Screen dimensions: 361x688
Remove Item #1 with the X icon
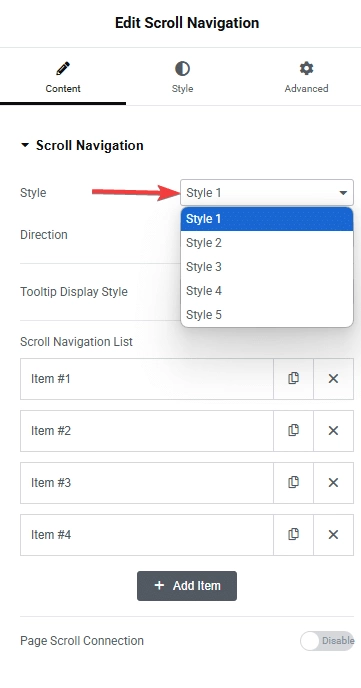pyautogui.click(x=333, y=379)
